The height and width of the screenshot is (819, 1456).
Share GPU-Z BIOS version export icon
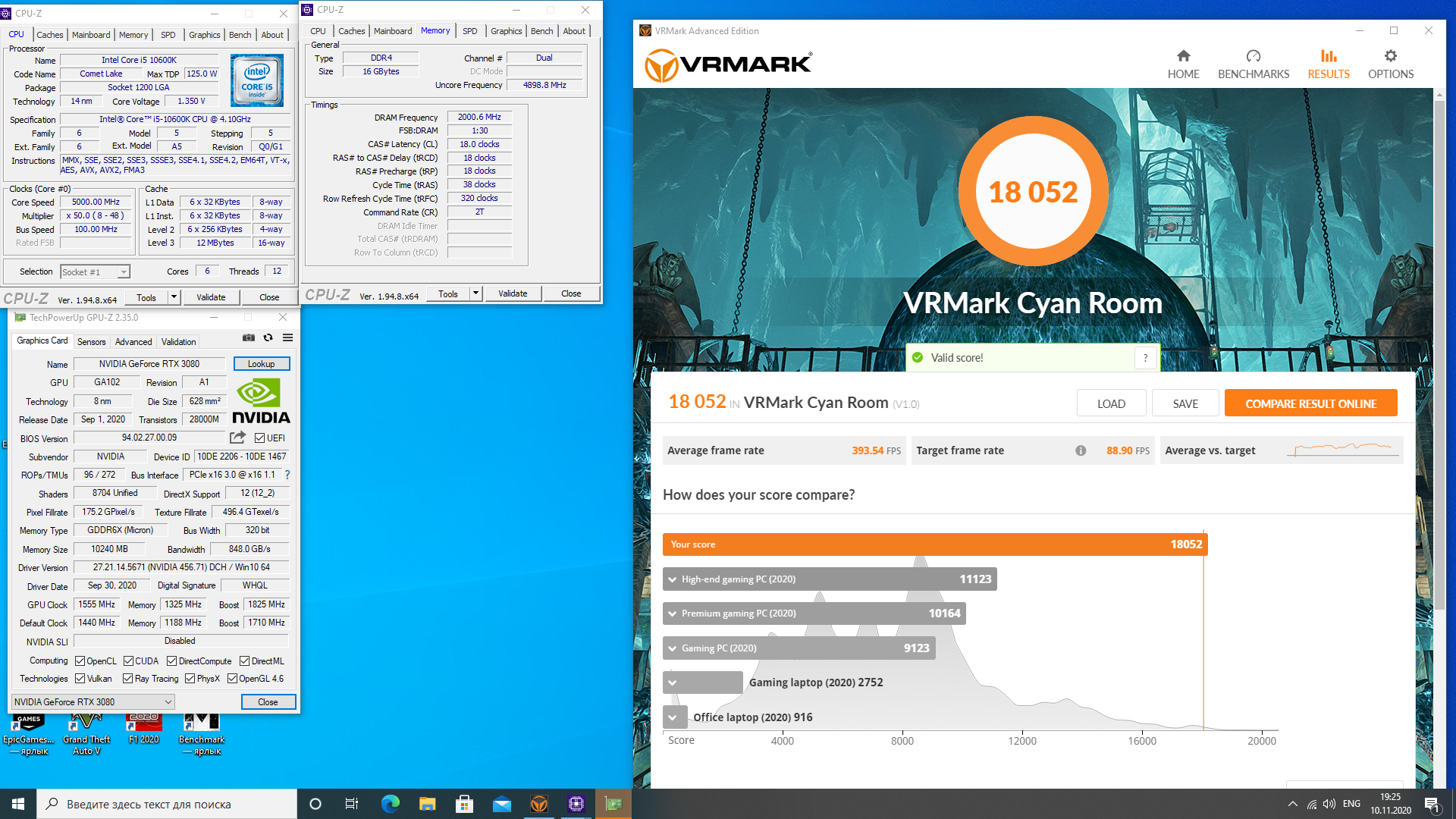(237, 438)
